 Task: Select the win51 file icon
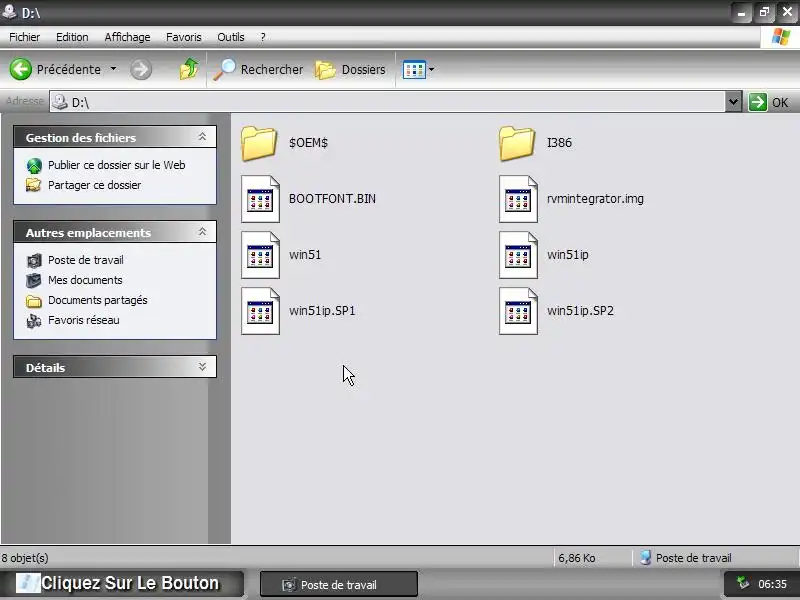(261, 255)
